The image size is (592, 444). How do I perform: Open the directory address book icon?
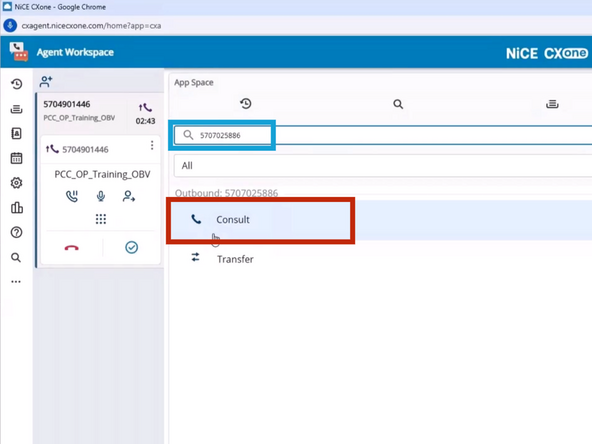coord(16,133)
